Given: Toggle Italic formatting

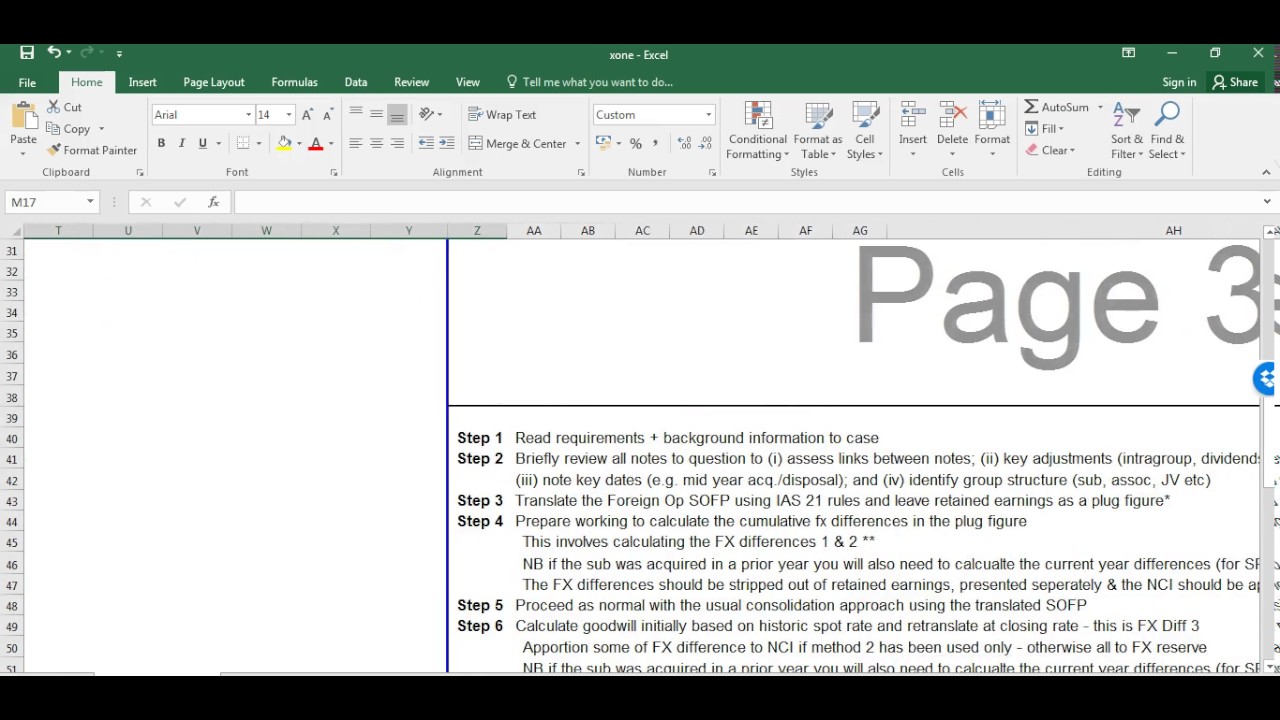Looking at the screenshot, I should (x=181, y=144).
